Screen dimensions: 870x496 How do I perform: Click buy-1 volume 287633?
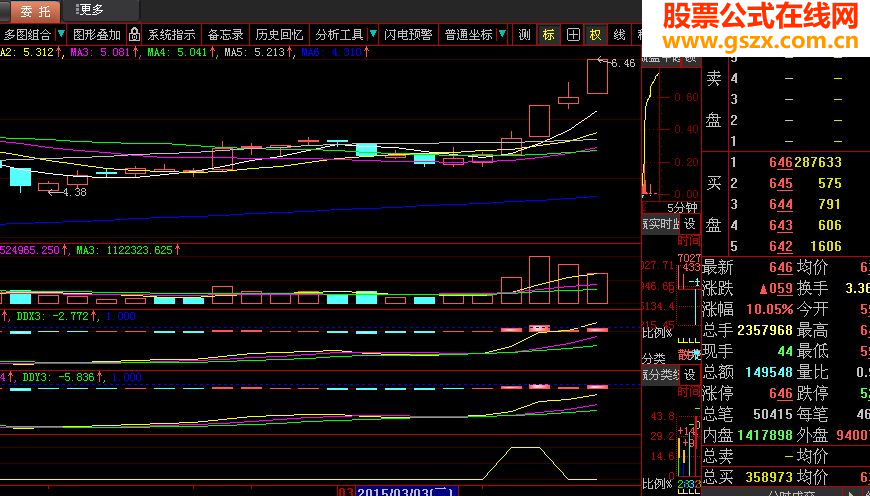818,162
